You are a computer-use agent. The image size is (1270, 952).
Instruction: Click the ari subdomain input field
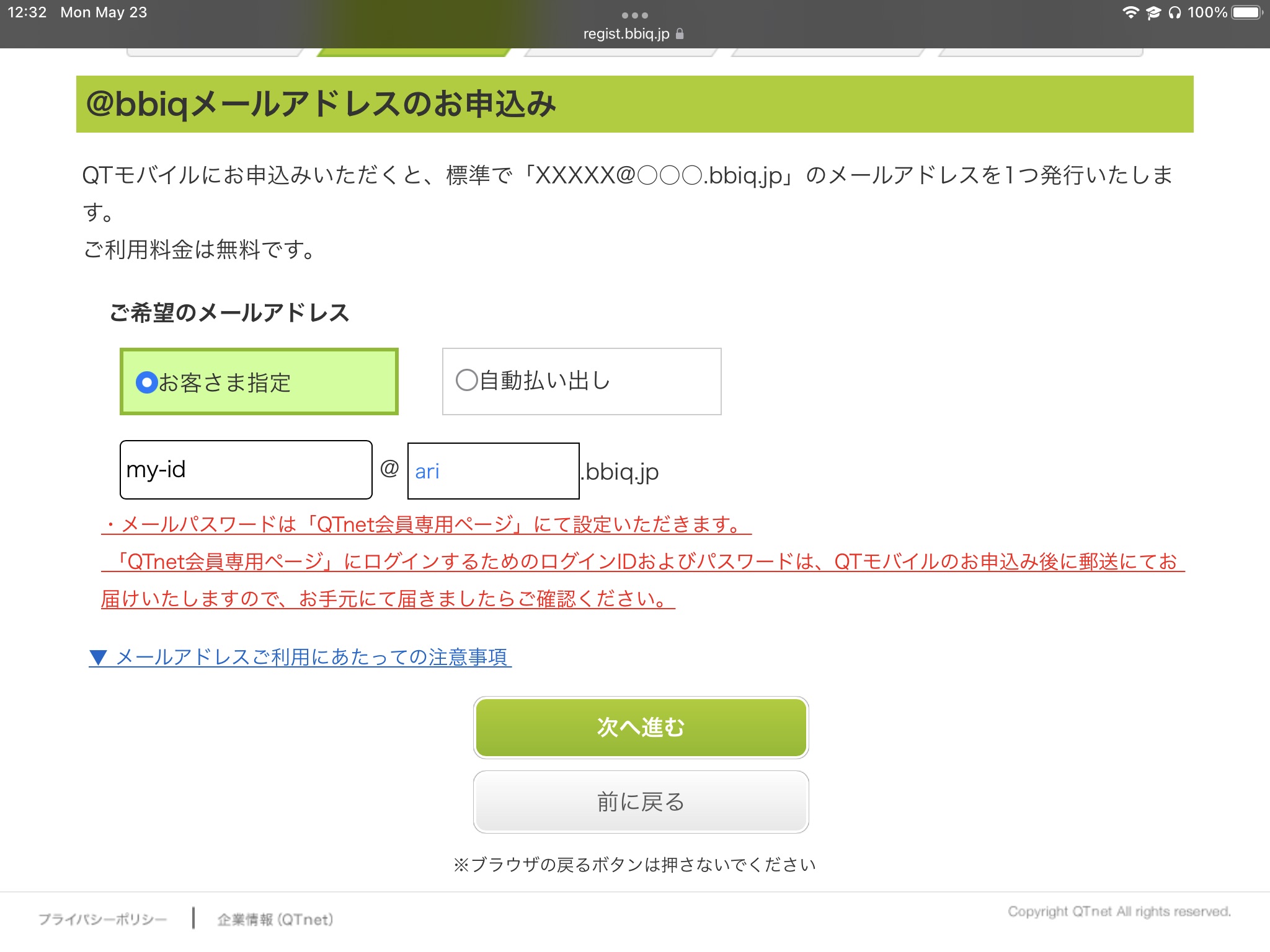494,471
